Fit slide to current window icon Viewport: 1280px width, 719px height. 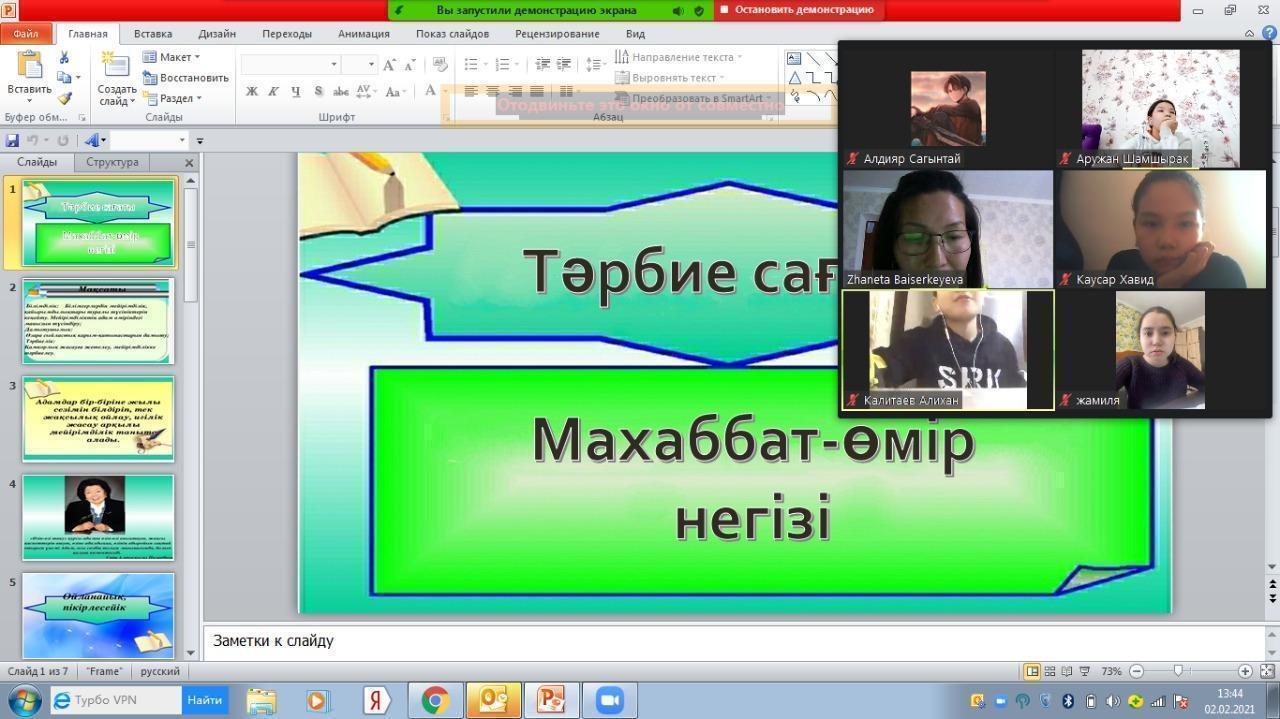[1267, 671]
